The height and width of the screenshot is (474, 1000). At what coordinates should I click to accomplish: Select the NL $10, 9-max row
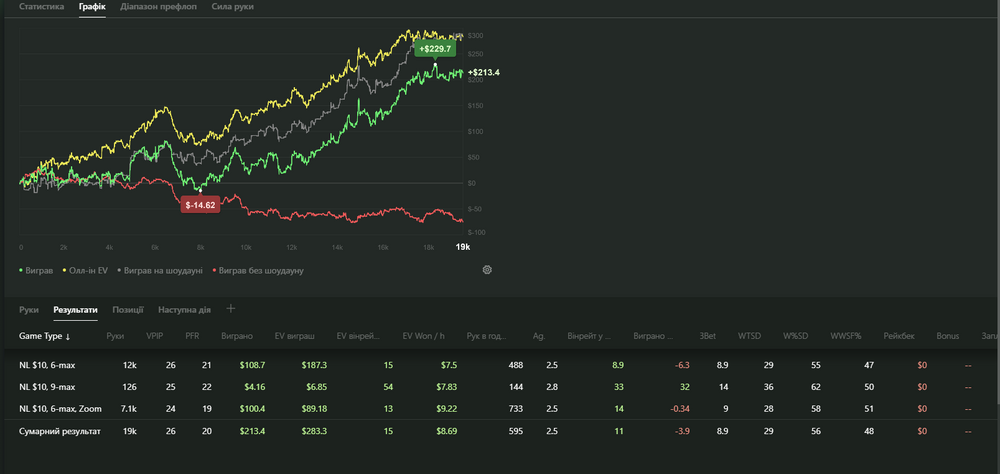click(x=46, y=386)
